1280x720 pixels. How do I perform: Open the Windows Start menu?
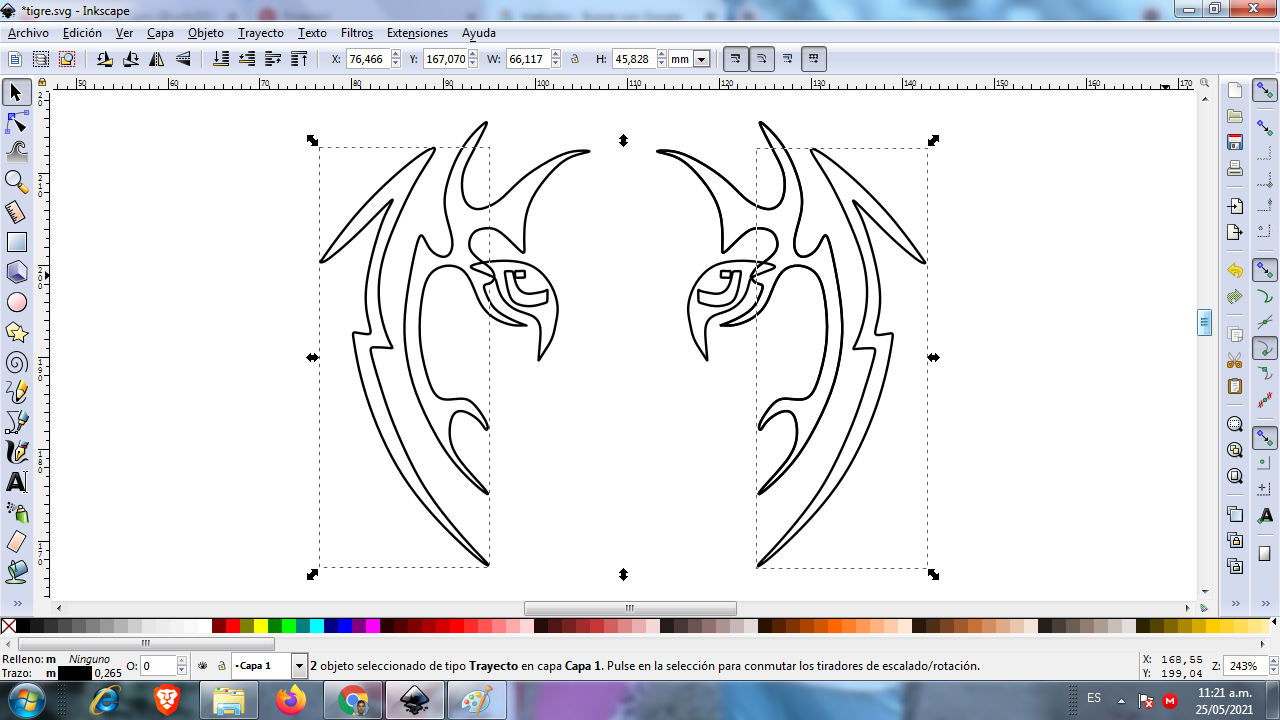[x=27, y=700]
